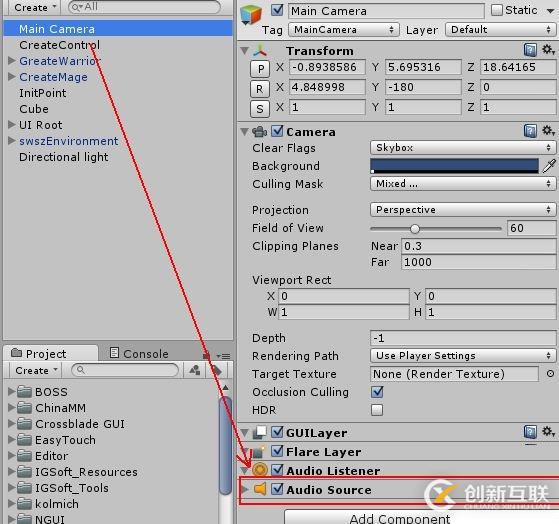Click the P position button
Screen dimensions: 559x524
click(260, 68)
